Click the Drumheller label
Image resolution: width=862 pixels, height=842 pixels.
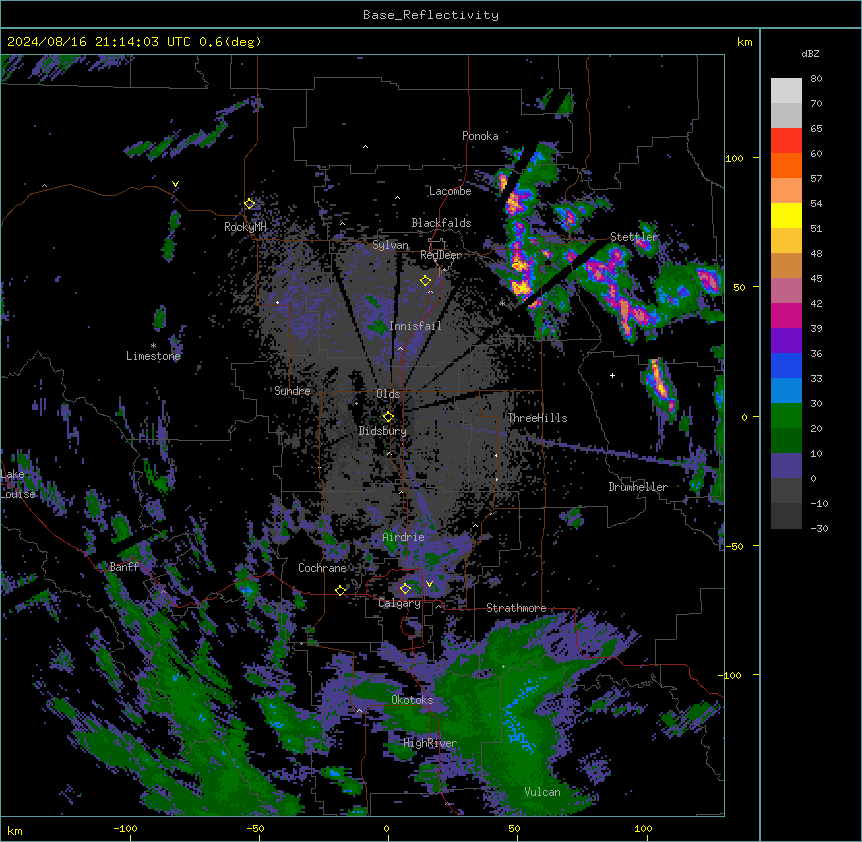pyautogui.click(x=638, y=487)
